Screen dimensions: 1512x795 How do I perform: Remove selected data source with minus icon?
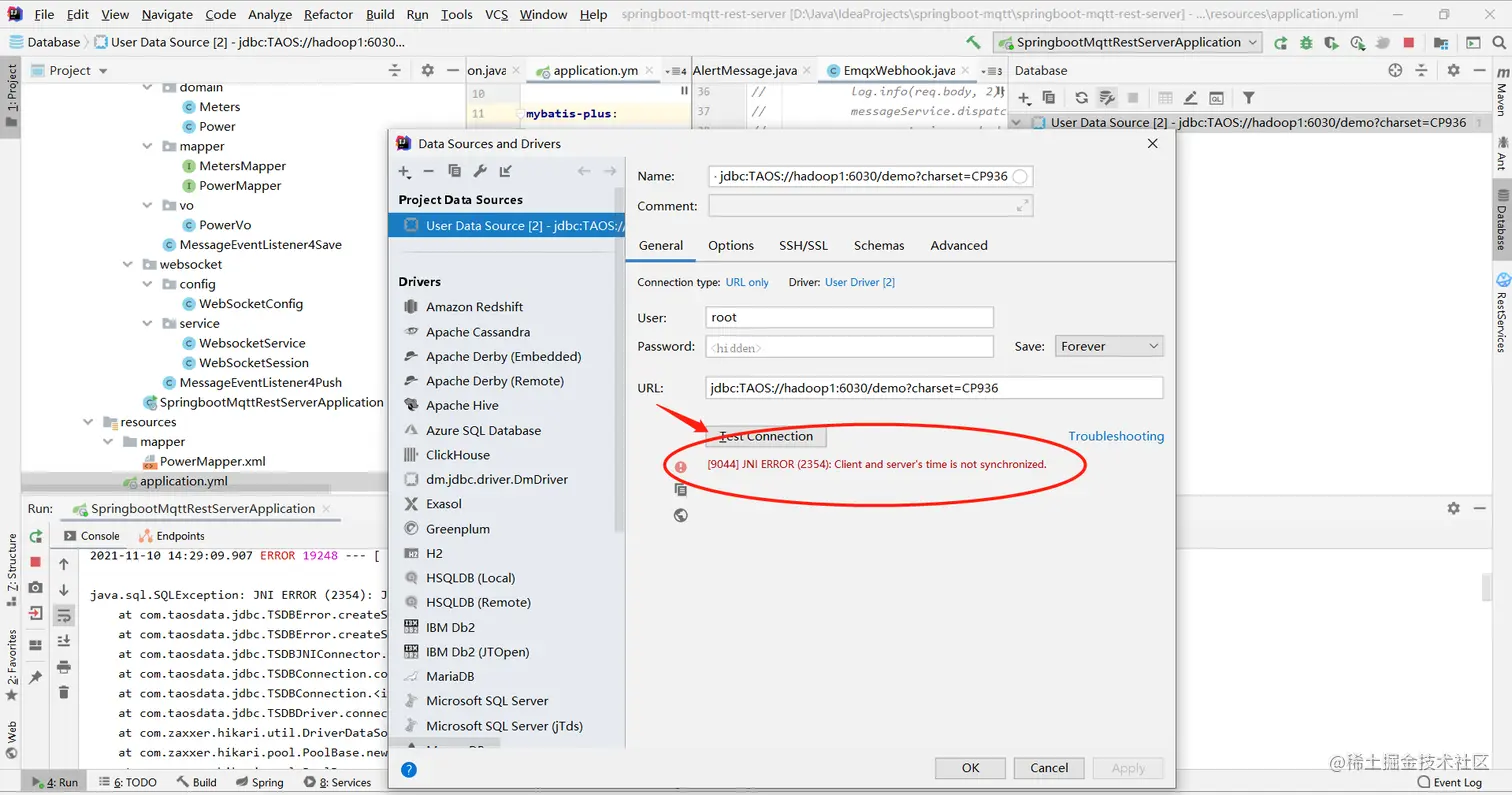coord(429,172)
